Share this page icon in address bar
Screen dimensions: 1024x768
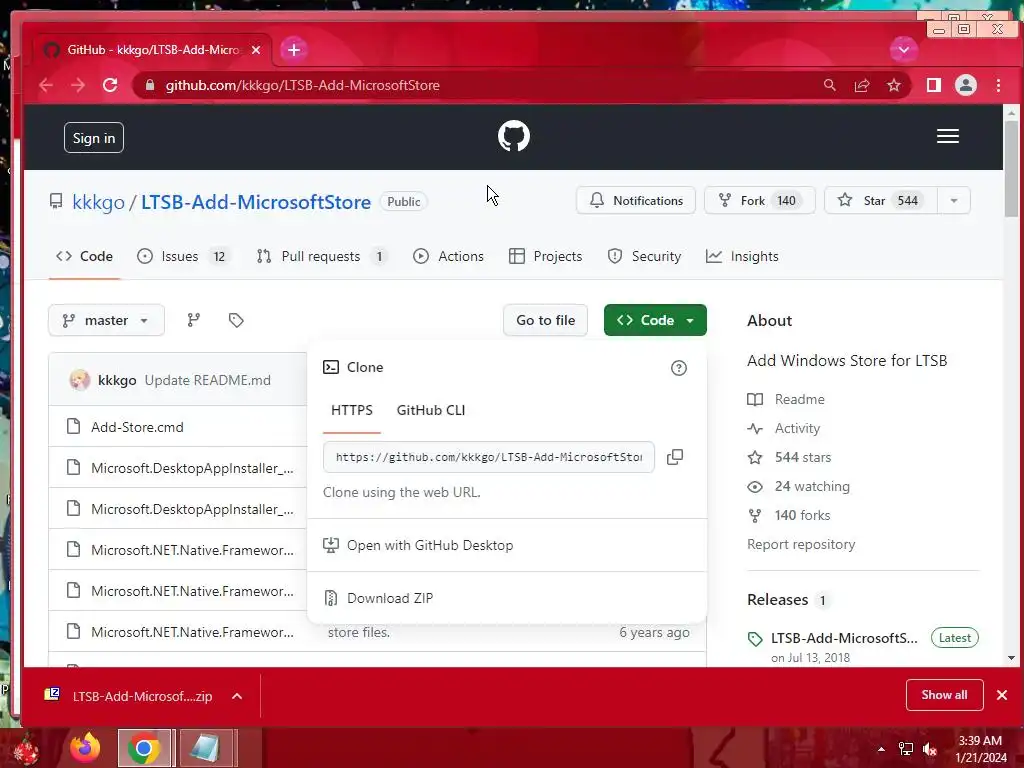pos(861,85)
